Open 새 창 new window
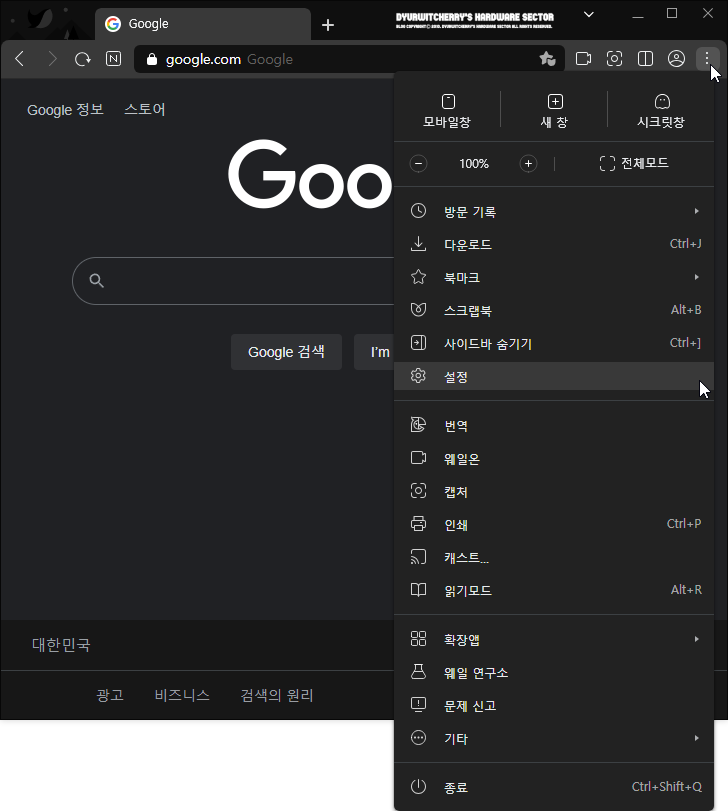 click(554, 111)
